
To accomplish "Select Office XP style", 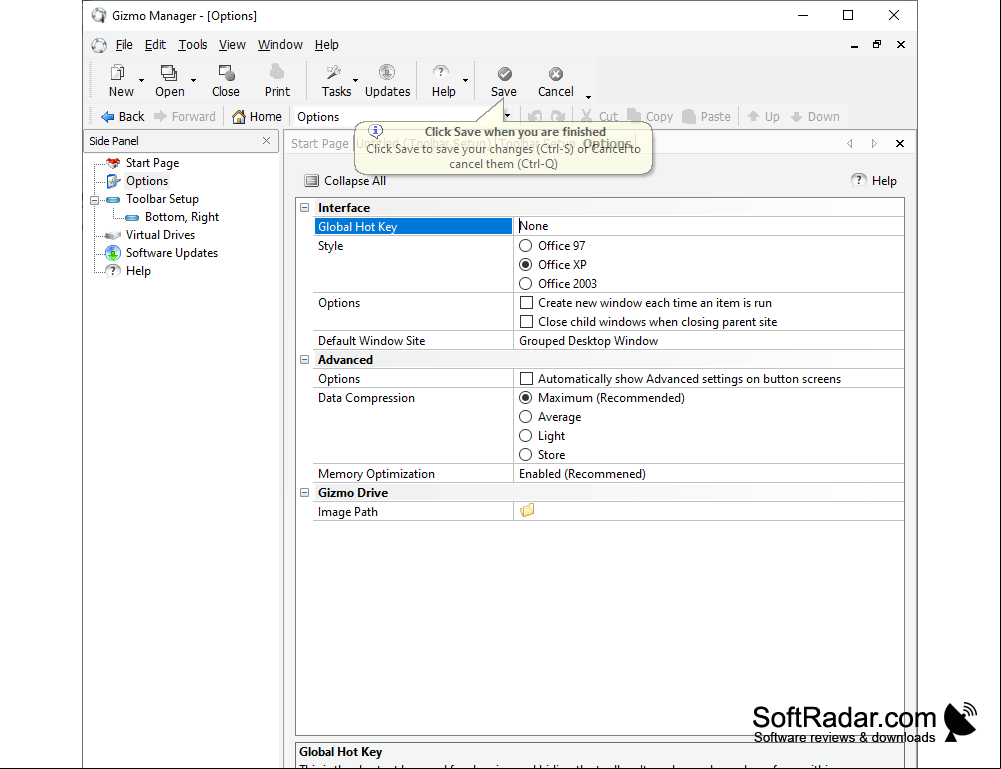I will pos(525,264).
